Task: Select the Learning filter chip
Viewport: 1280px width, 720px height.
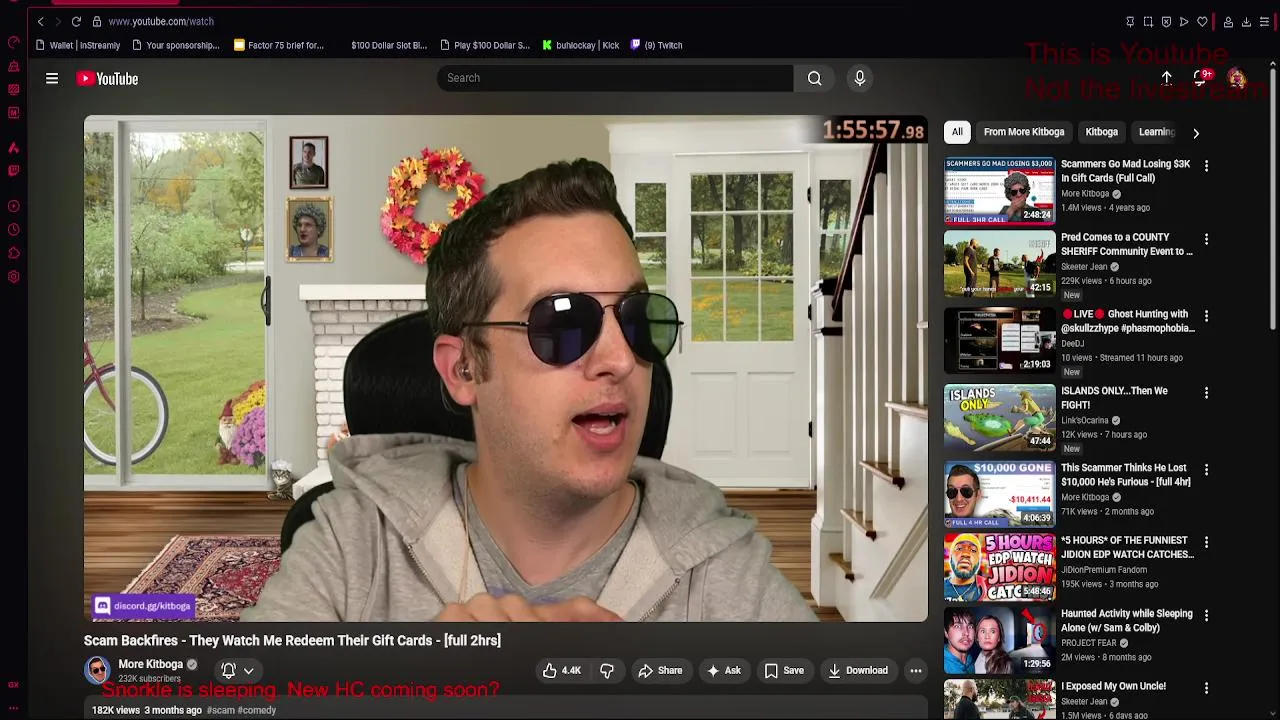Action: pyautogui.click(x=1156, y=132)
